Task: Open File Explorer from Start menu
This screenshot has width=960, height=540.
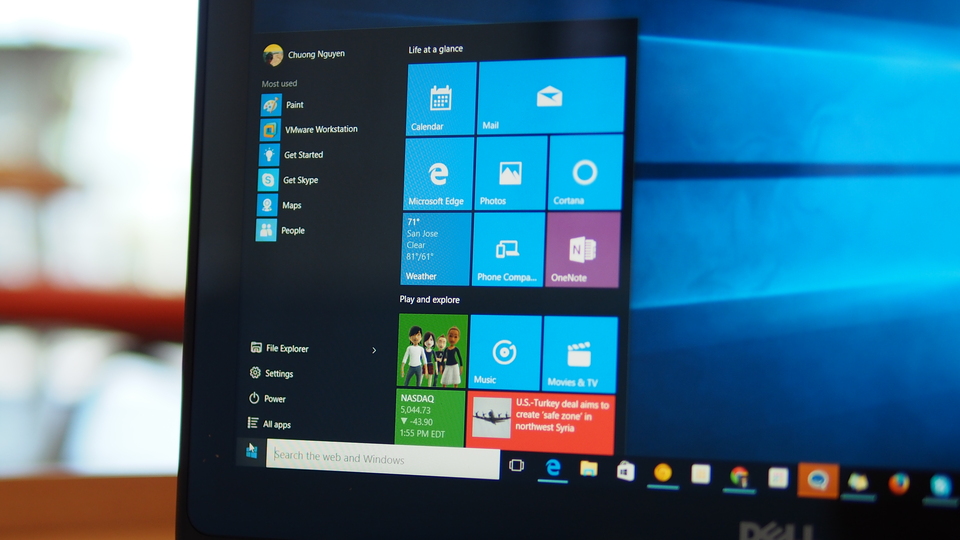Action: pyautogui.click(x=280, y=348)
